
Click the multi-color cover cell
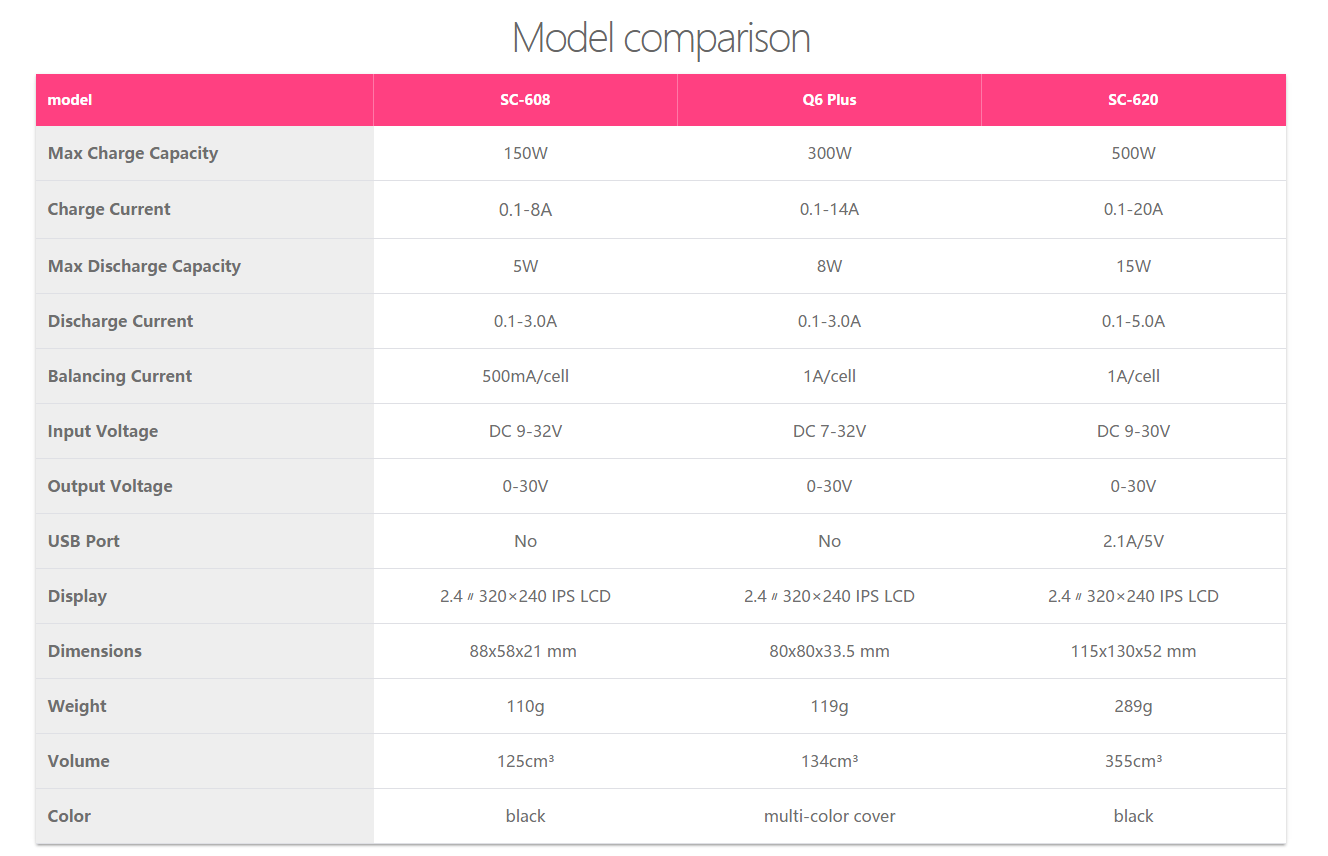pyautogui.click(x=829, y=816)
